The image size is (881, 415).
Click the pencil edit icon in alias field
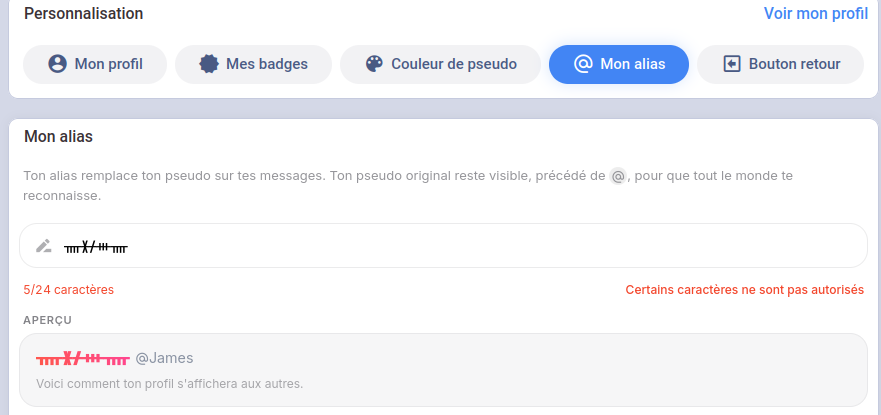(x=44, y=246)
